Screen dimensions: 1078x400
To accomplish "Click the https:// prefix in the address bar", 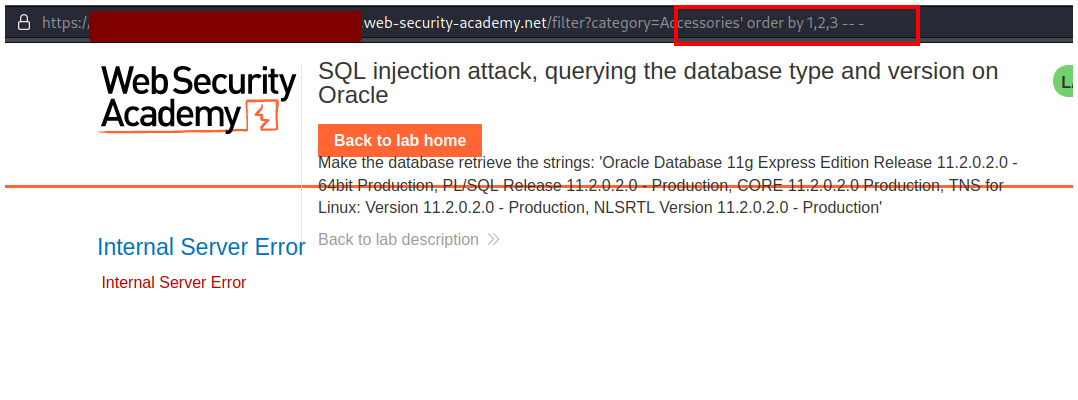I will point(64,23).
